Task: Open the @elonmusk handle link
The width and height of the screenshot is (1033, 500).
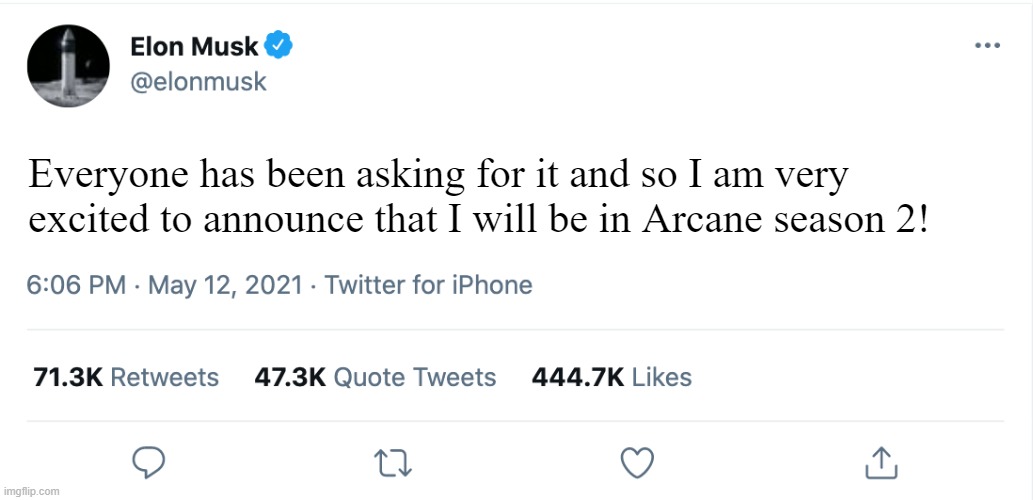Action: 198,81
